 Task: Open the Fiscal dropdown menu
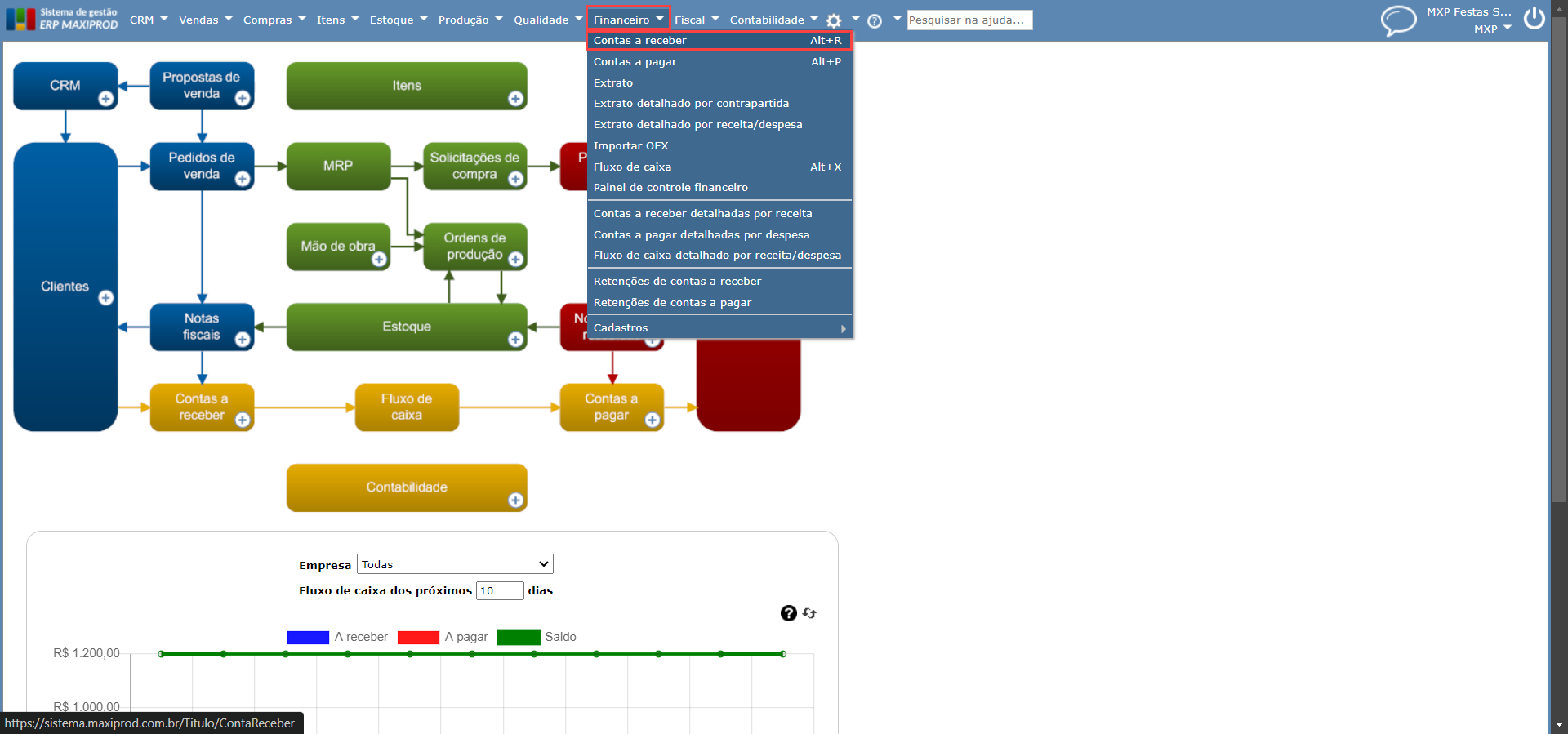697,20
